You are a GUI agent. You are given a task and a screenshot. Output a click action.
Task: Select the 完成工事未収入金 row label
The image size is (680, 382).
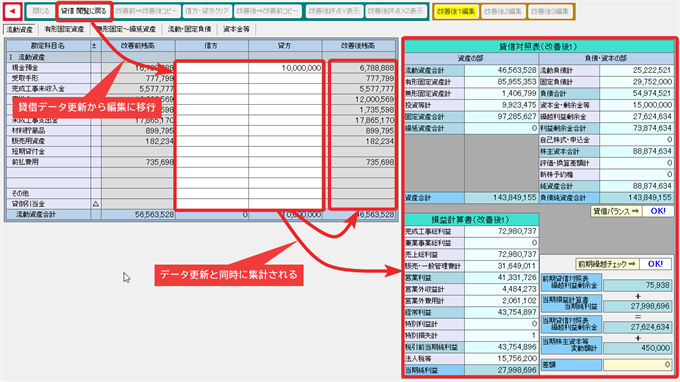(49, 89)
